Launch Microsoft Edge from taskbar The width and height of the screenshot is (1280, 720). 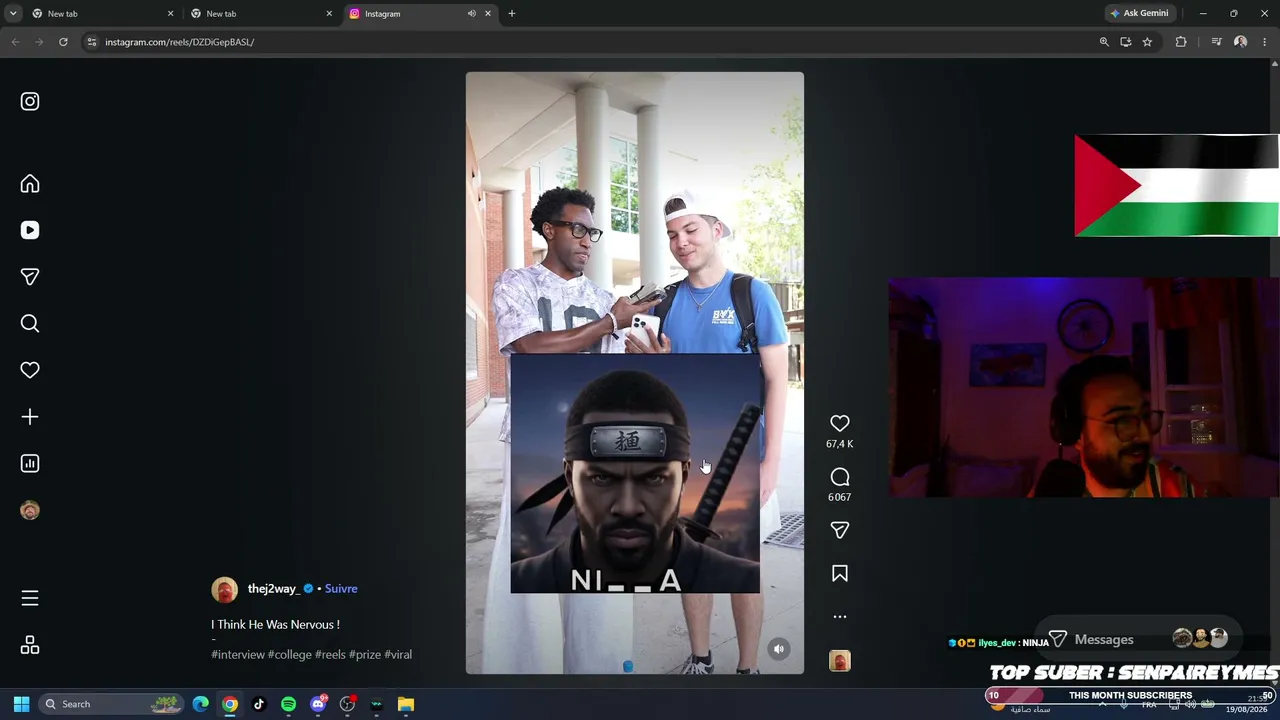coord(201,704)
